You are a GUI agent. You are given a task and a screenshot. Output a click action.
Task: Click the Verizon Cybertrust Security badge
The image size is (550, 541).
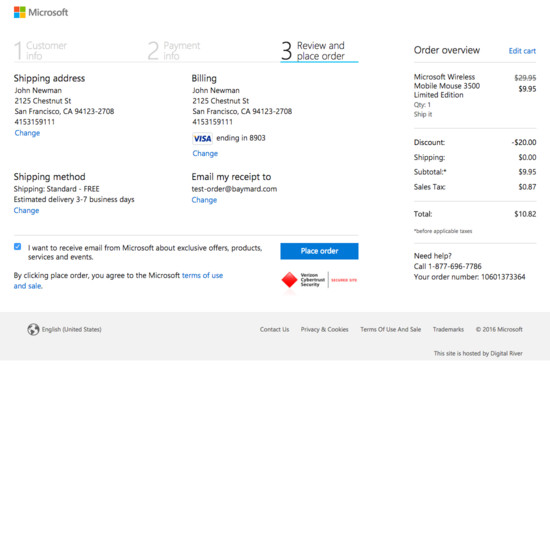(x=319, y=280)
